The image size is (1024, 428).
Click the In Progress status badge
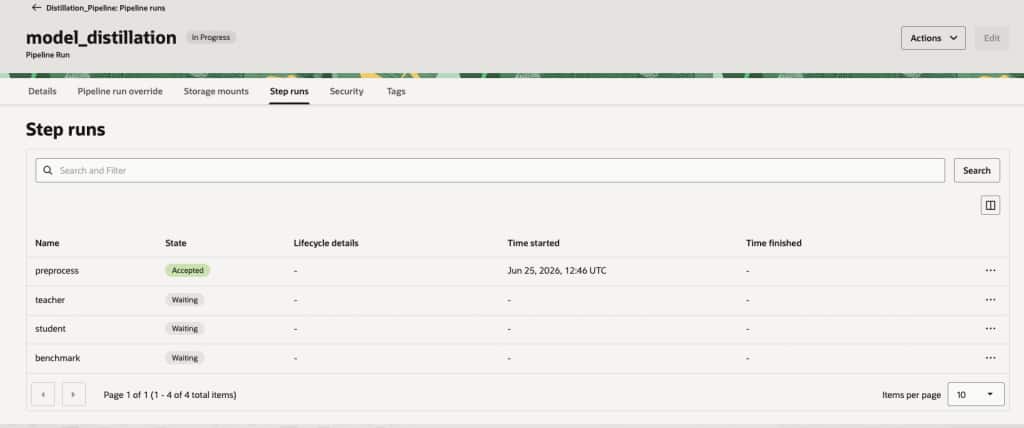click(211, 37)
